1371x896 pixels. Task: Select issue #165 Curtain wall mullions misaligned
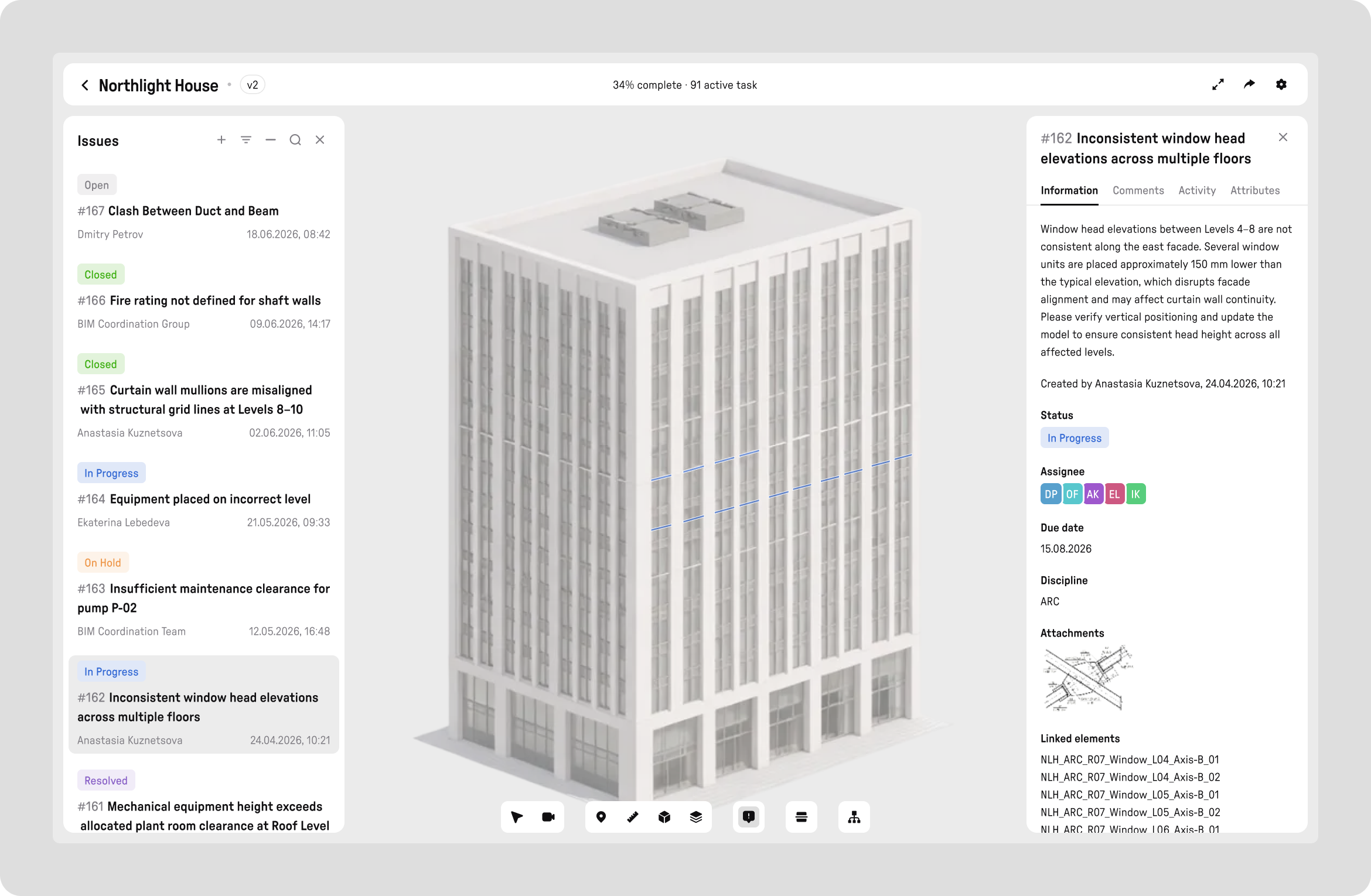coord(204,397)
